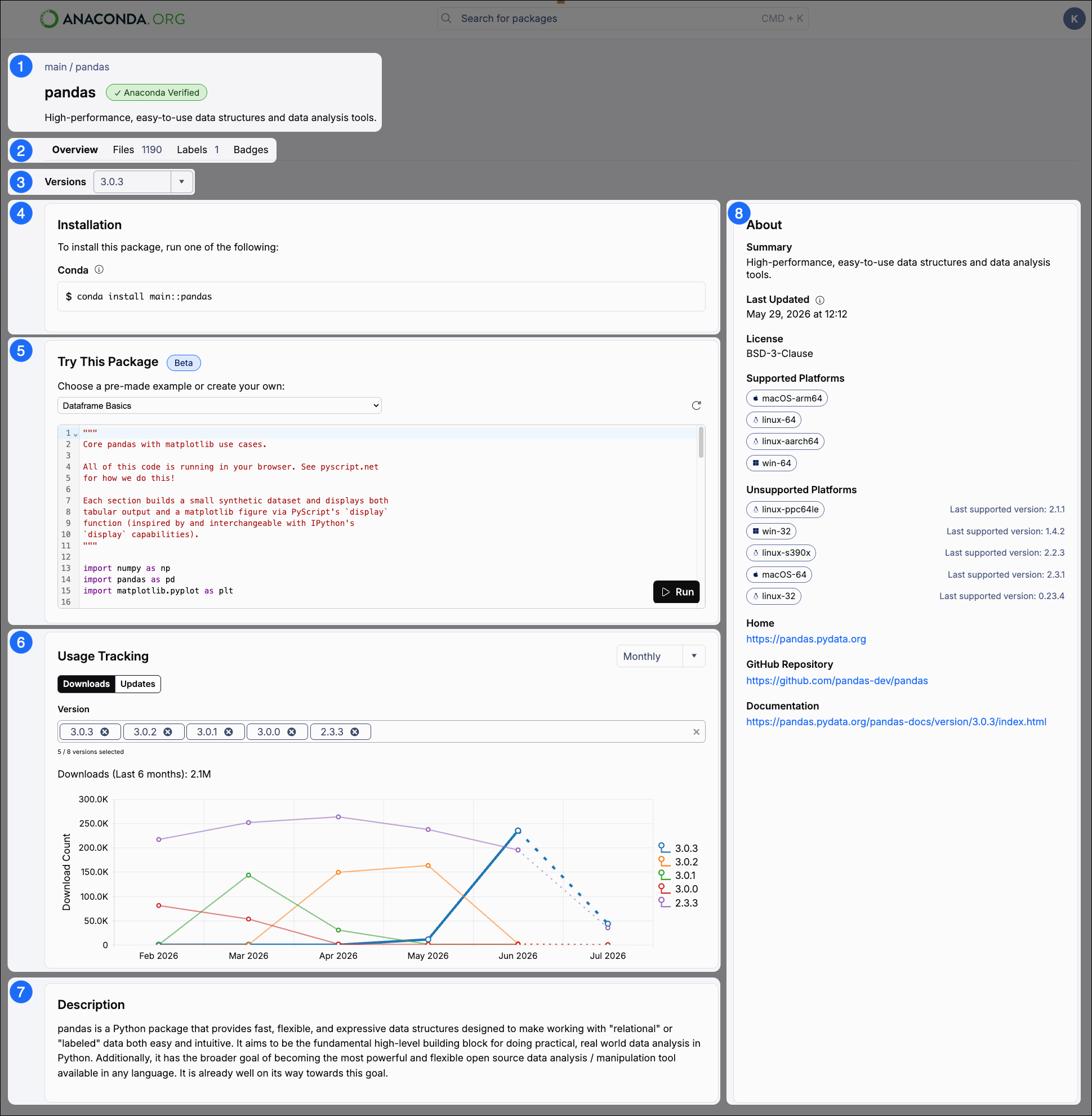Toggle the 3.0.0 legend entry
Viewport: 1092px width, 1116px height.
pos(678,889)
